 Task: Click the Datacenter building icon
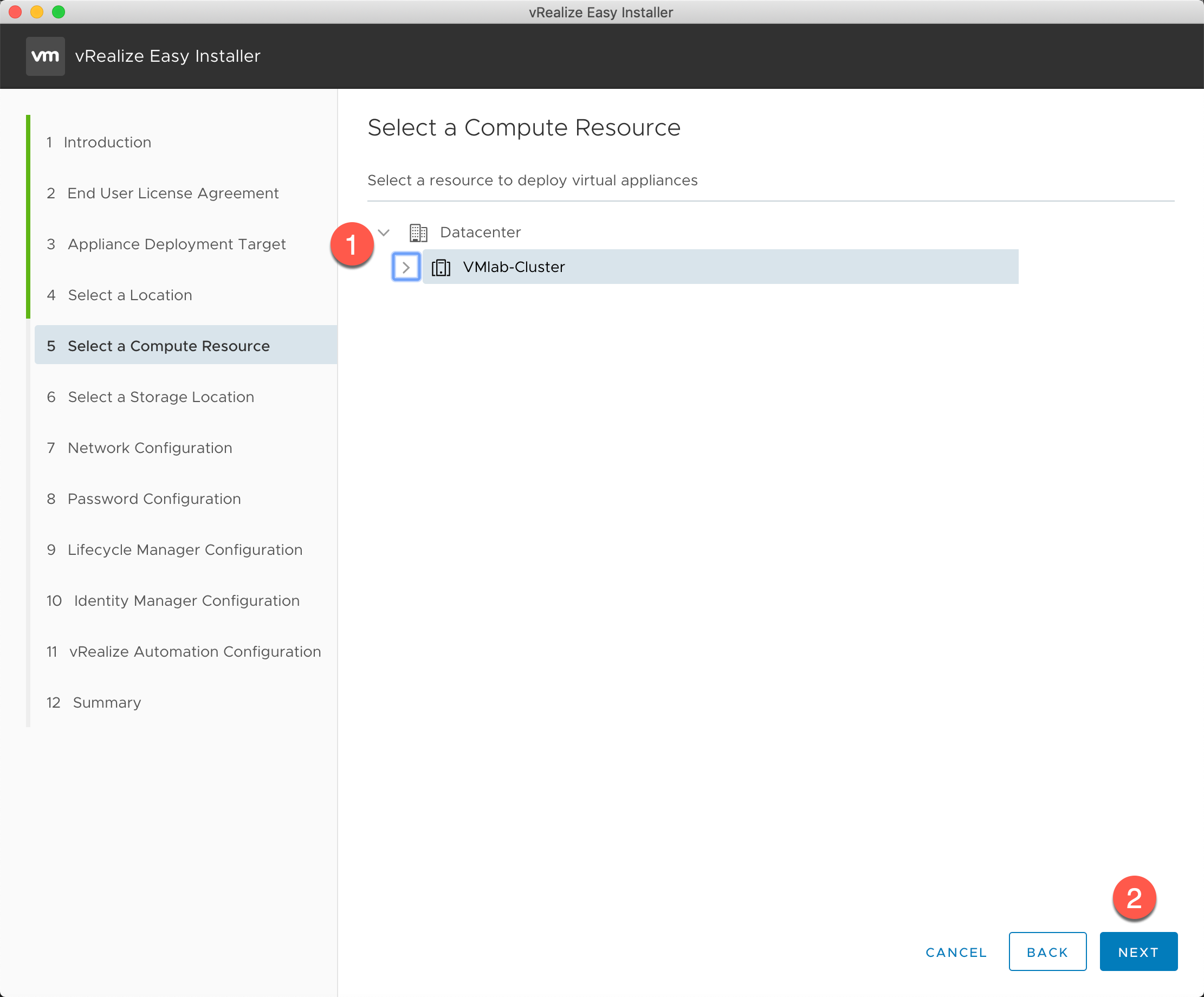point(418,233)
